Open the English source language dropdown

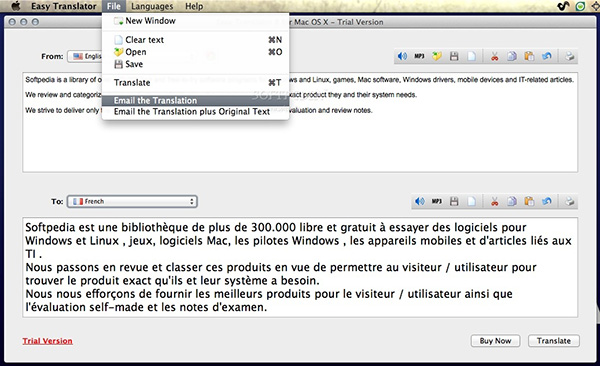tap(85, 56)
